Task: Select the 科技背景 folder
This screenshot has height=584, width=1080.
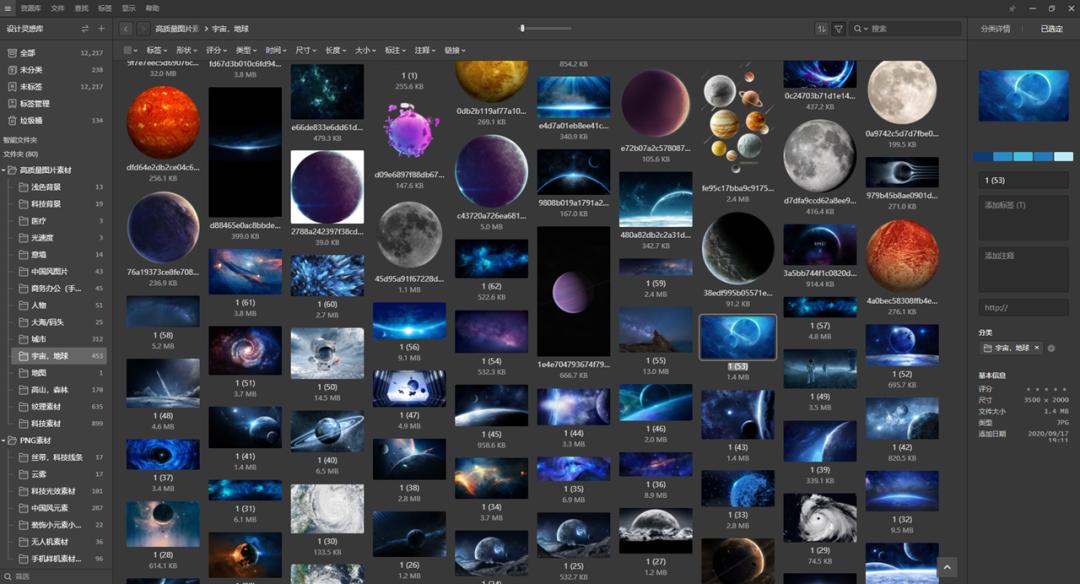Action: tap(46, 204)
